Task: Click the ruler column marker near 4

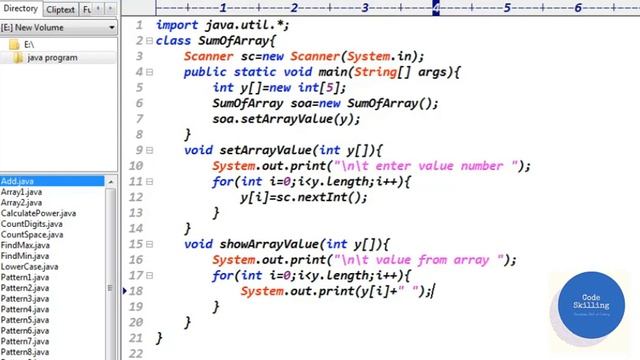Action: tap(436, 8)
